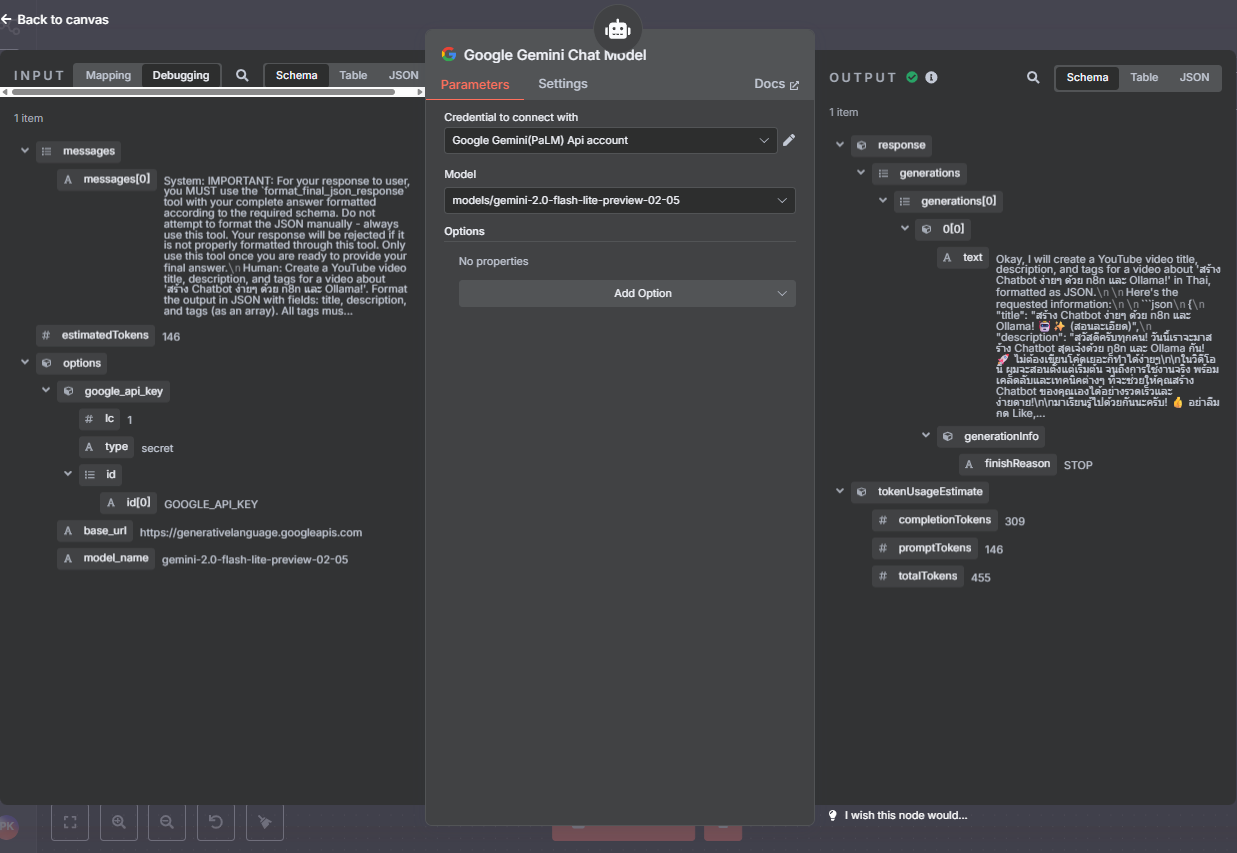This screenshot has height=853, width=1237.
Task: Click the string icon of the output text field
Action: (947, 258)
